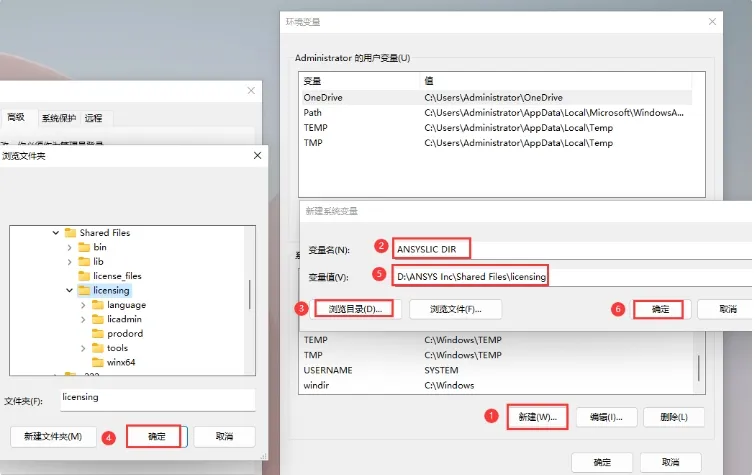Close the 浏览文件夹 dialog
The height and width of the screenshot is (475, 756).
[257, 155]
